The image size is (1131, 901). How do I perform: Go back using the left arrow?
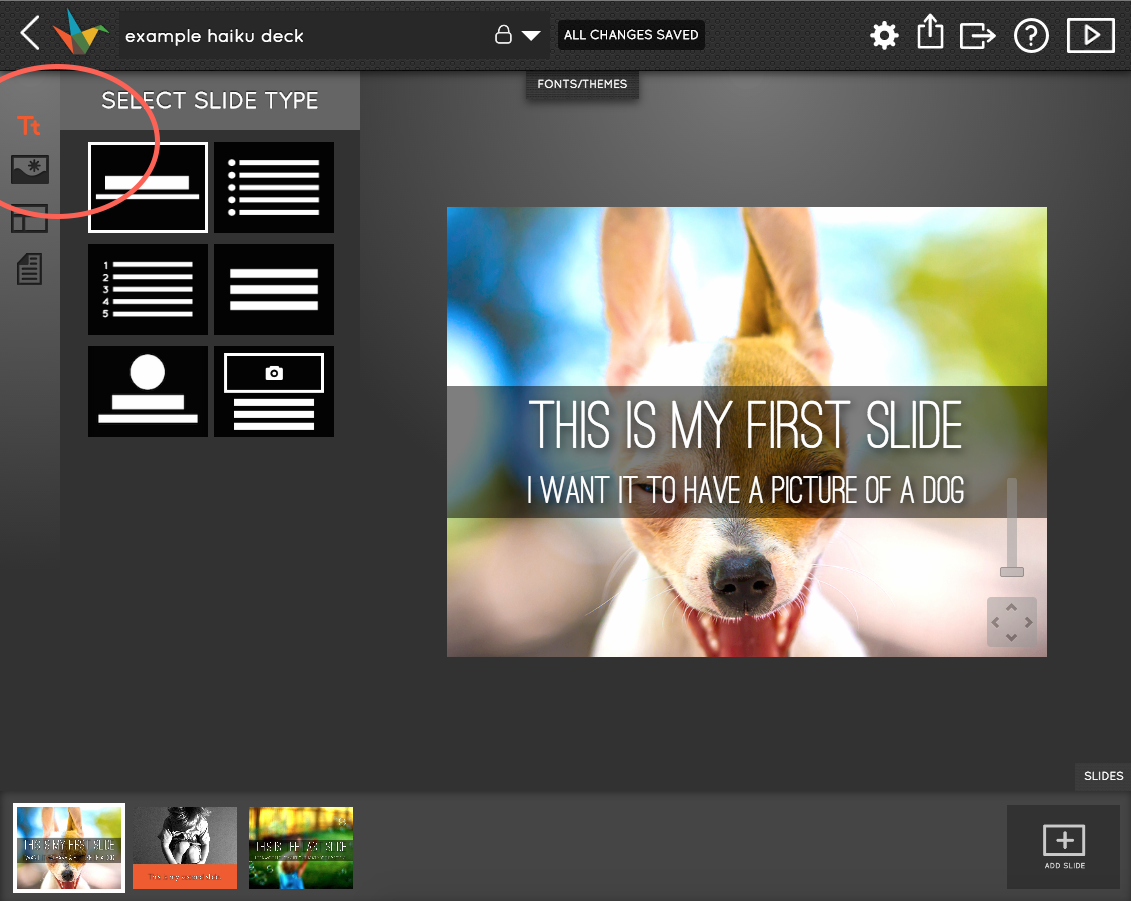pyautogui.click(x=30, y=34)
